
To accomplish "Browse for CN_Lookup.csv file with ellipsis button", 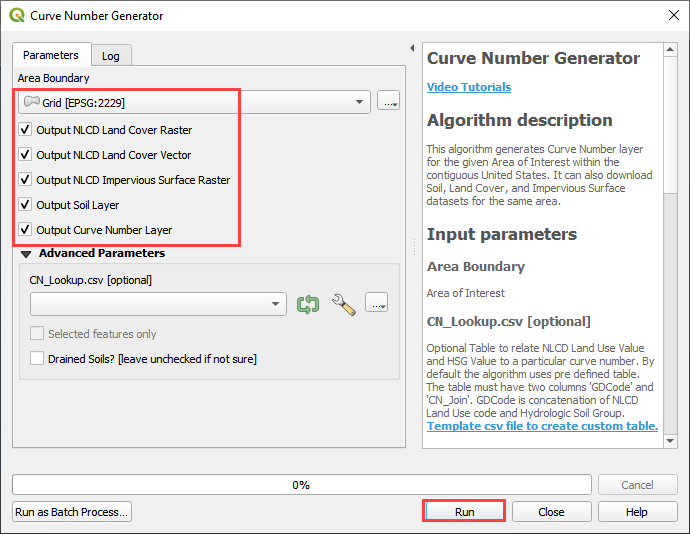I will click(376, 303).
